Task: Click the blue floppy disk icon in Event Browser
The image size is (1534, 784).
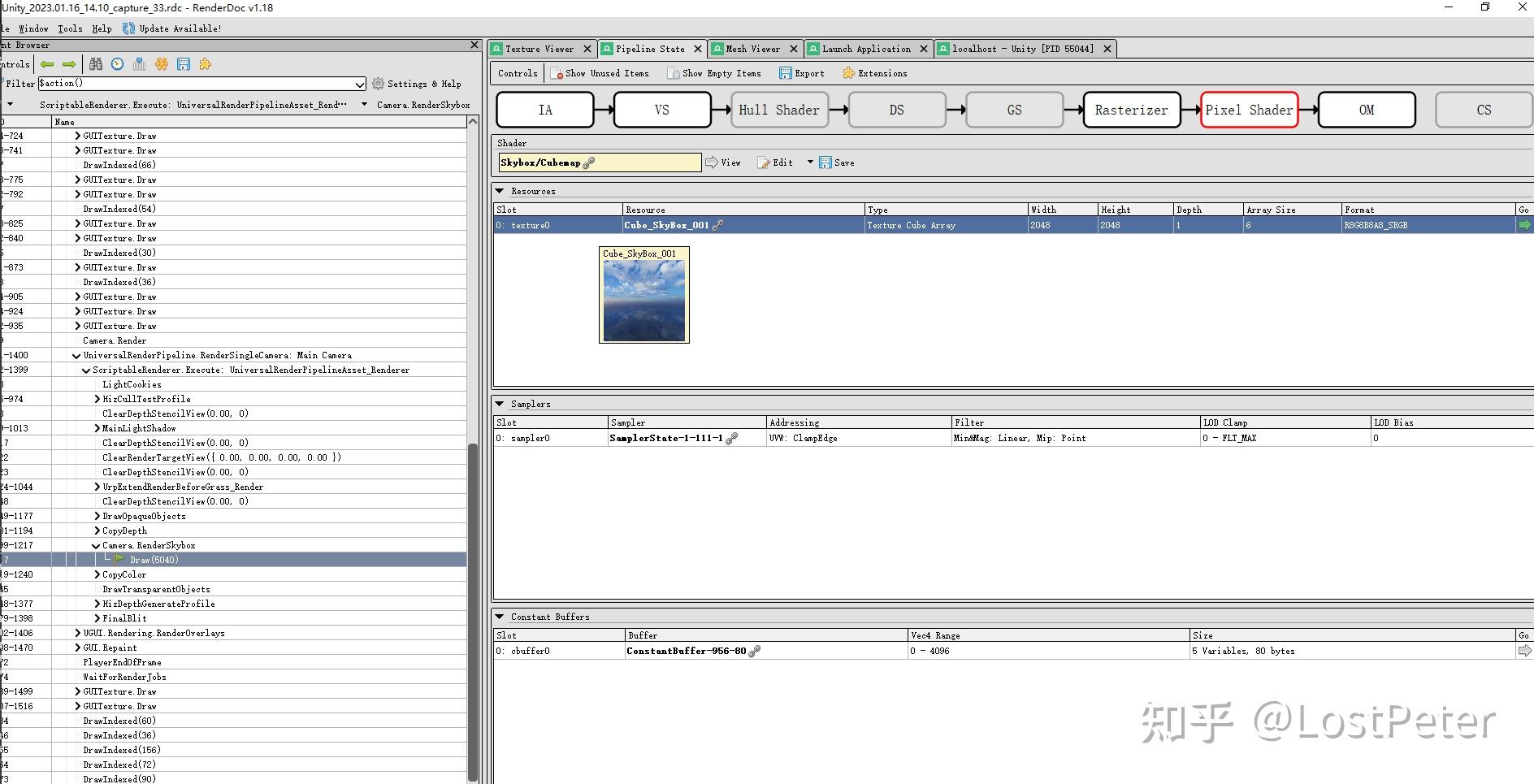Action: [x=184, y=64]
